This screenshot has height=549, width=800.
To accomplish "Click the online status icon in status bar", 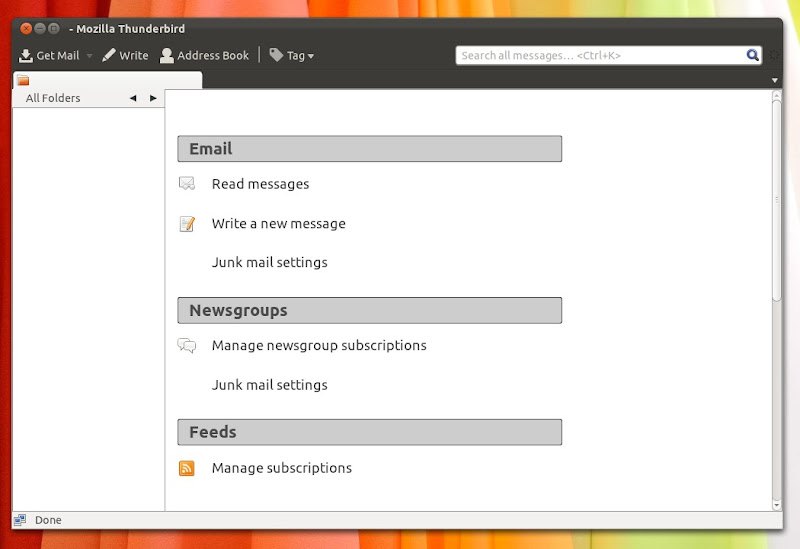I will pyautogui.click(x=20, y=520).
